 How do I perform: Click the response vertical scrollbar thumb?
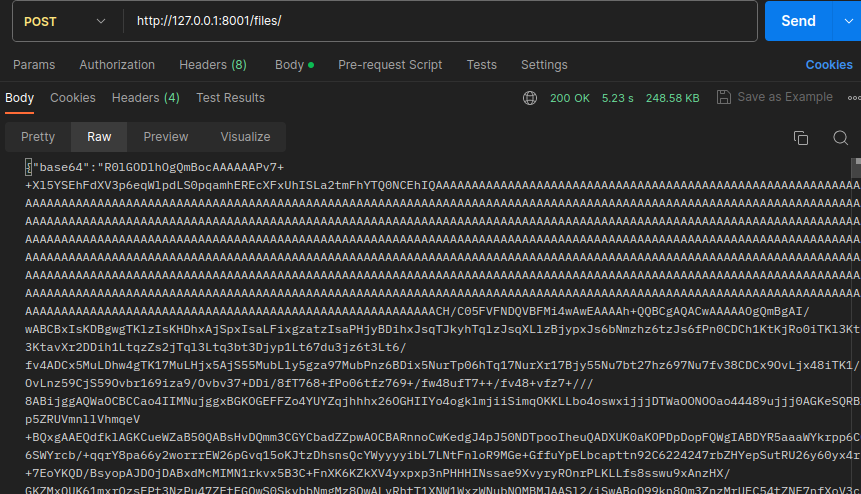click(x=856, y=168)
